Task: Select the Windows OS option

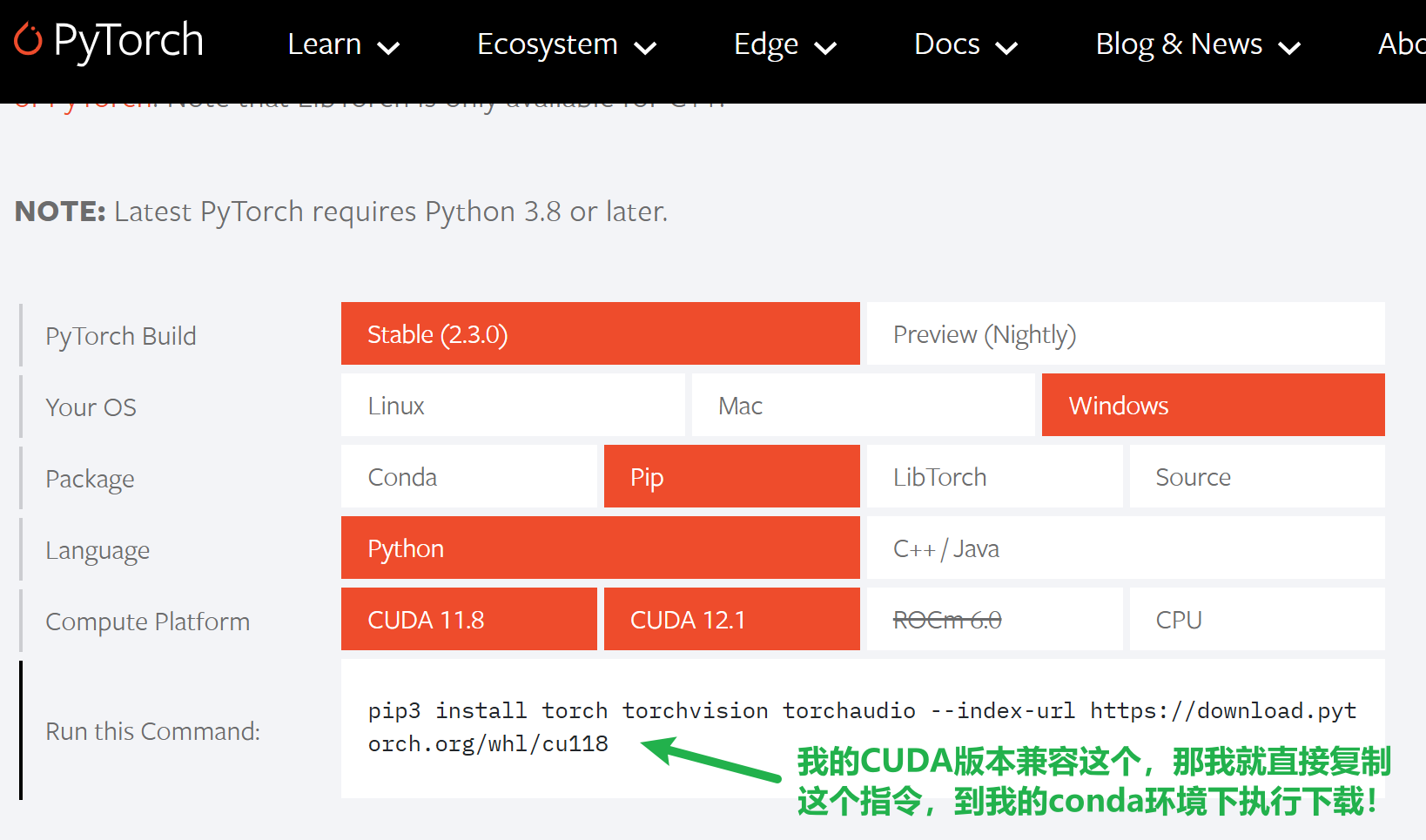Action: pos(1212,406)
